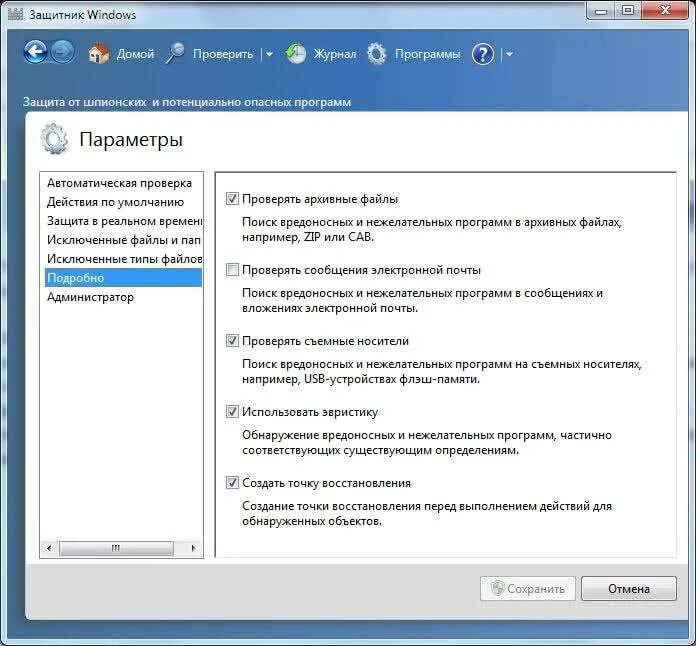Uncheck Проверять съемные носители
The width and height of the screenshot is (696, 646).
(232, 341)
